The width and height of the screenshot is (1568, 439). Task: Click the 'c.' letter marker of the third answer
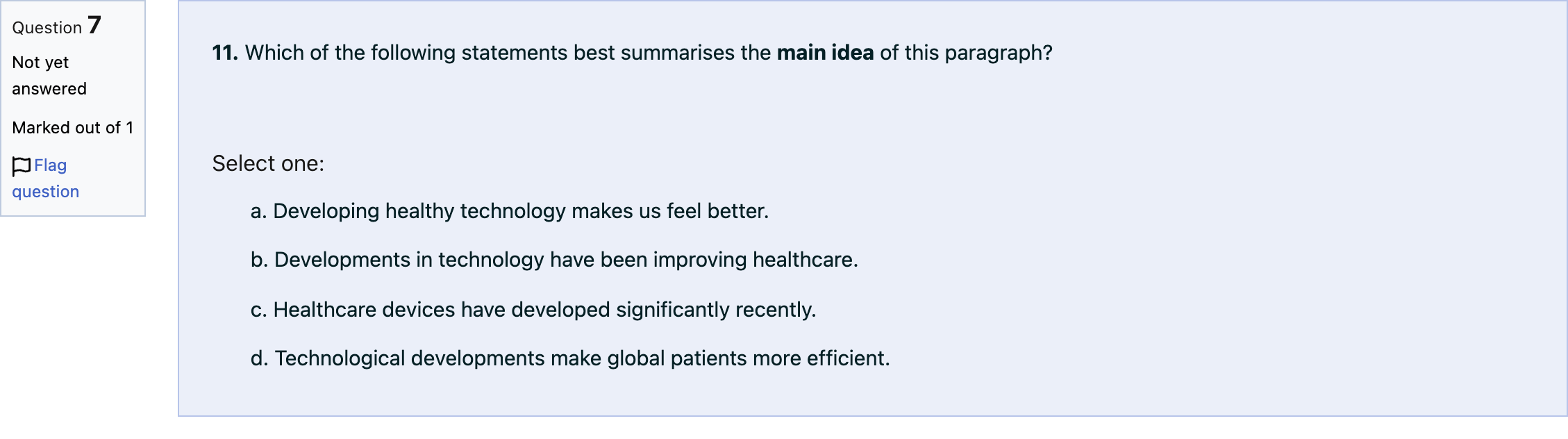click(258, 310)
